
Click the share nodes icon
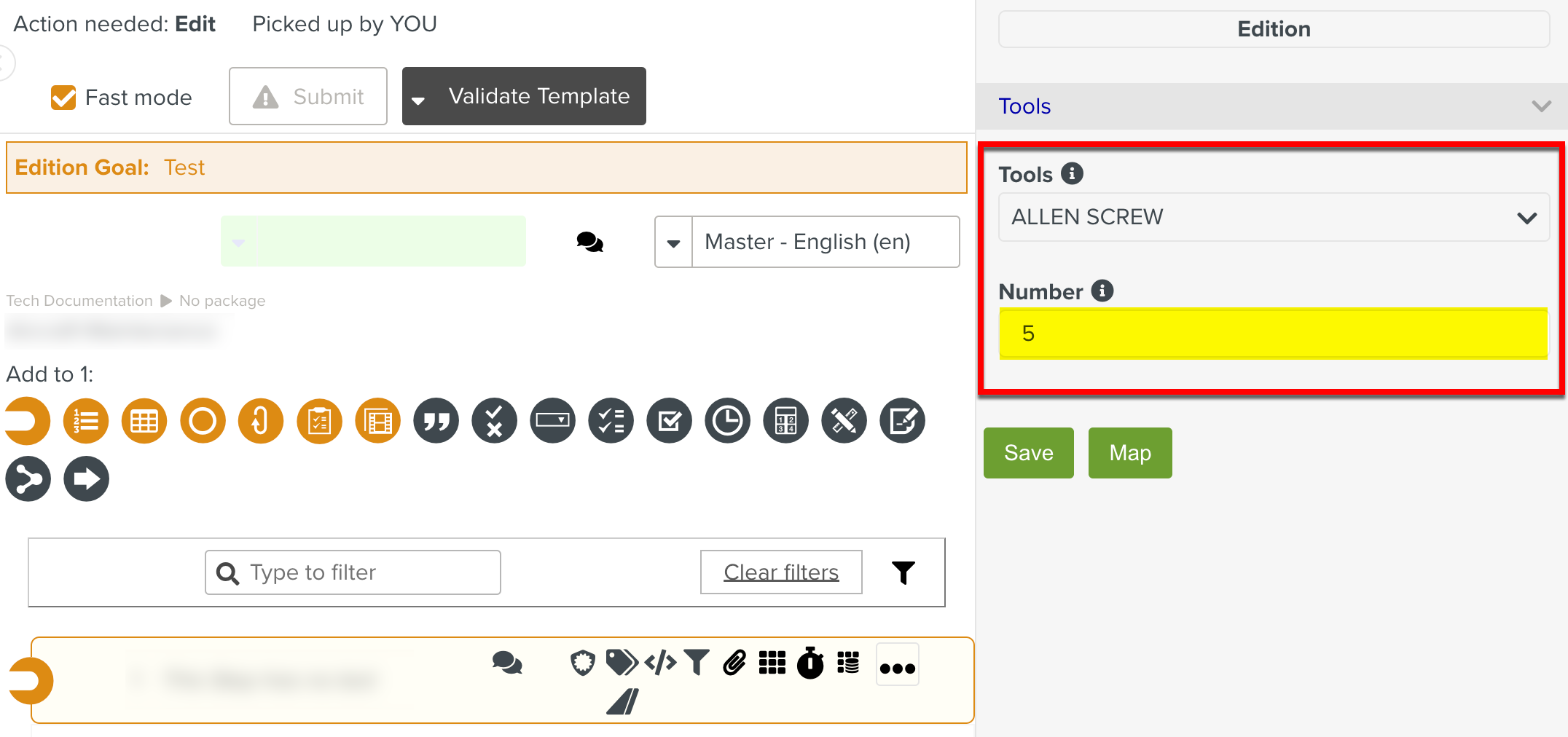[28, 479]
